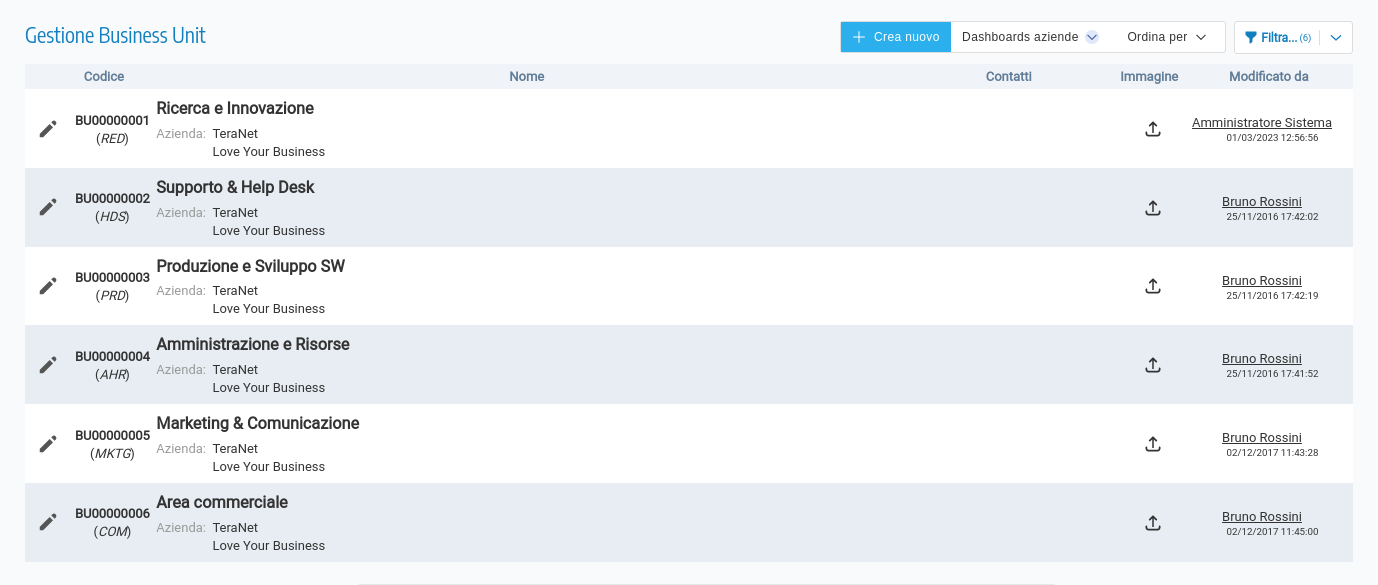Click the Crea nuovo button
The height and width of the screenshot is (585, 1378).
click(895, 36)
